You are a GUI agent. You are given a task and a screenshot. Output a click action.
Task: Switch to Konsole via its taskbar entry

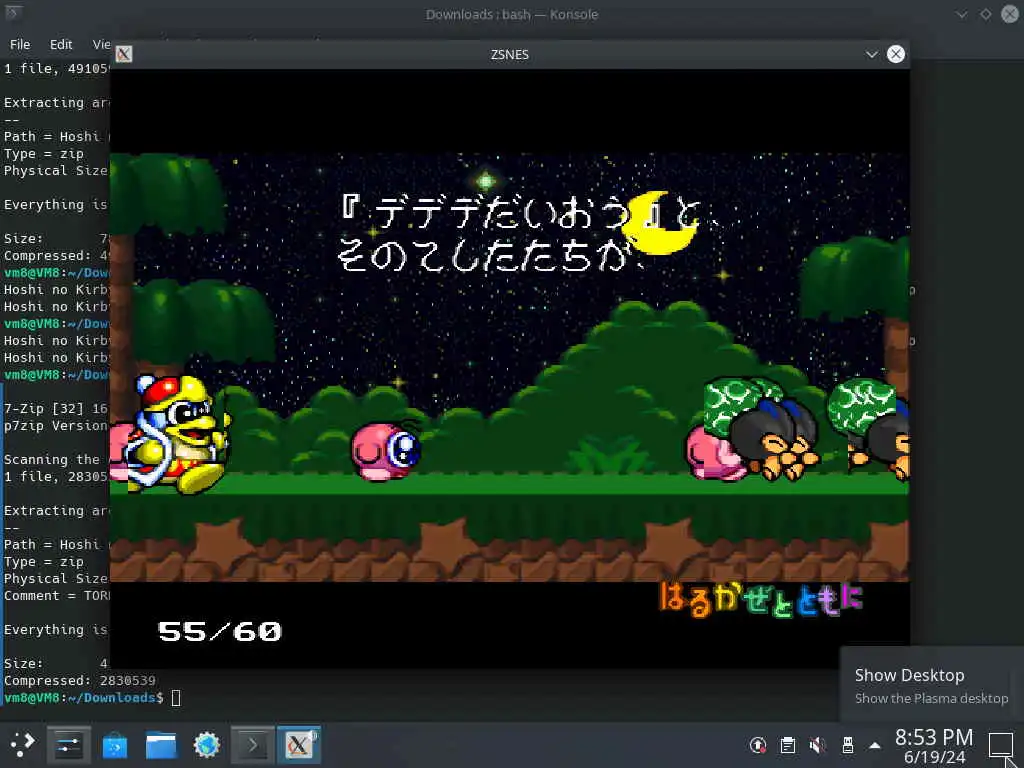pyautogui.click(x=253, y=744)
